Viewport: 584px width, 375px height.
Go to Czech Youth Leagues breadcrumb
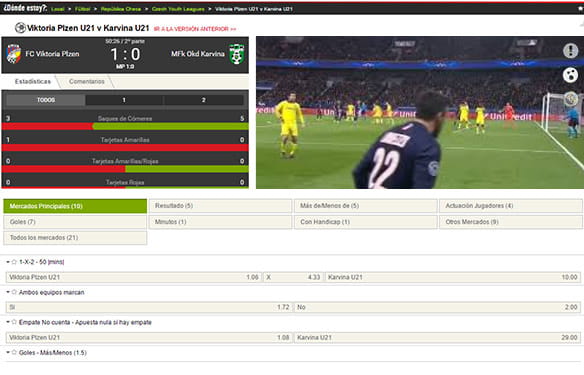pyautogui.click(x=178, y=9)
